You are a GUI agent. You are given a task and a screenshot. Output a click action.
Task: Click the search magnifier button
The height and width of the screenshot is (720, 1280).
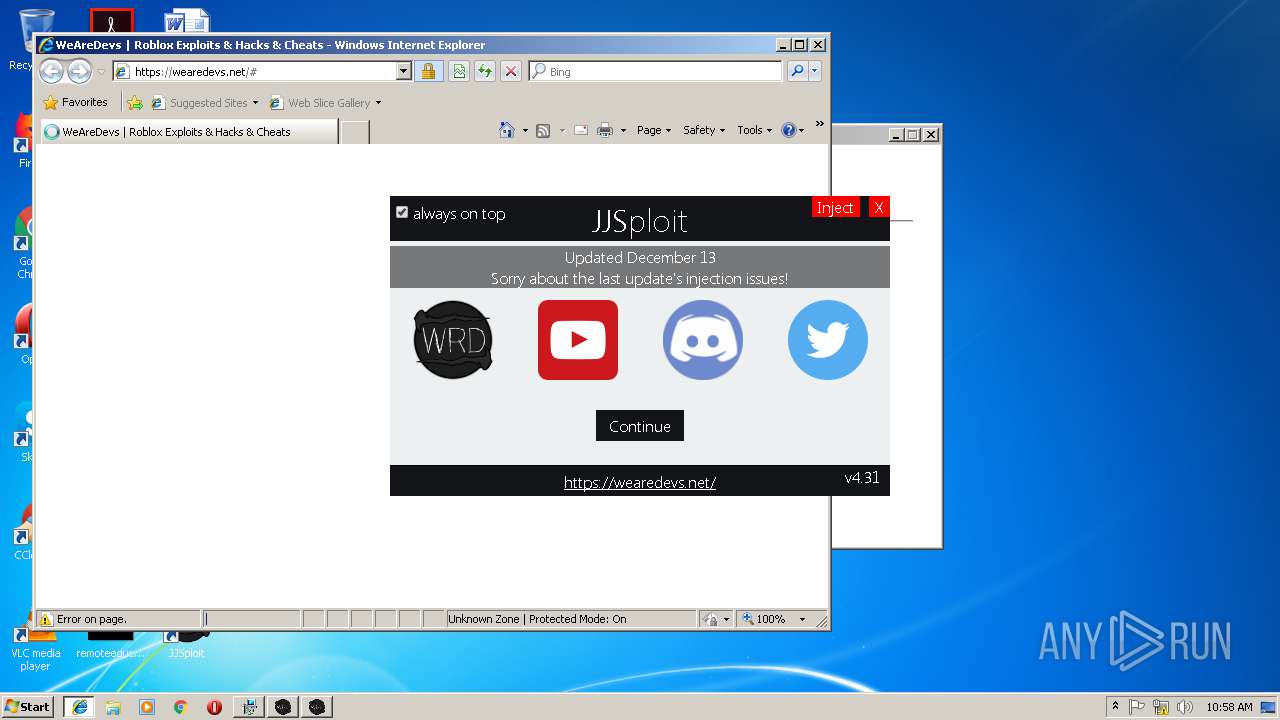(797, 71)
